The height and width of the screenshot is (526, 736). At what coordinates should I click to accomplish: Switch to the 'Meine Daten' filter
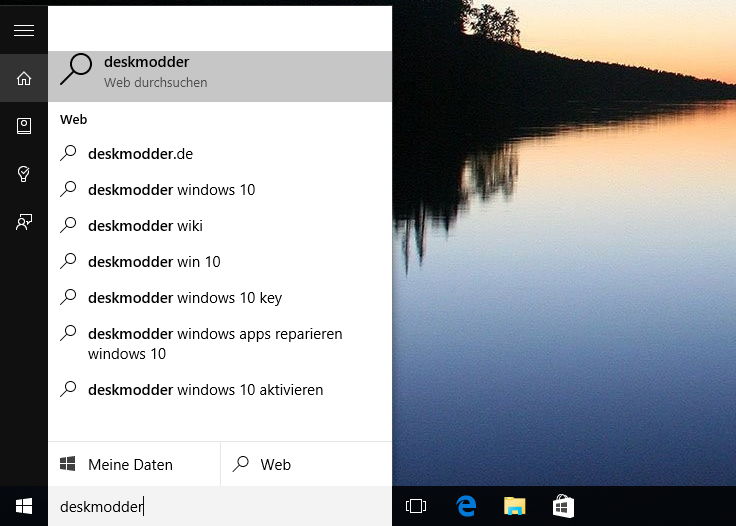pyautogui.click(x=134, y=464)
